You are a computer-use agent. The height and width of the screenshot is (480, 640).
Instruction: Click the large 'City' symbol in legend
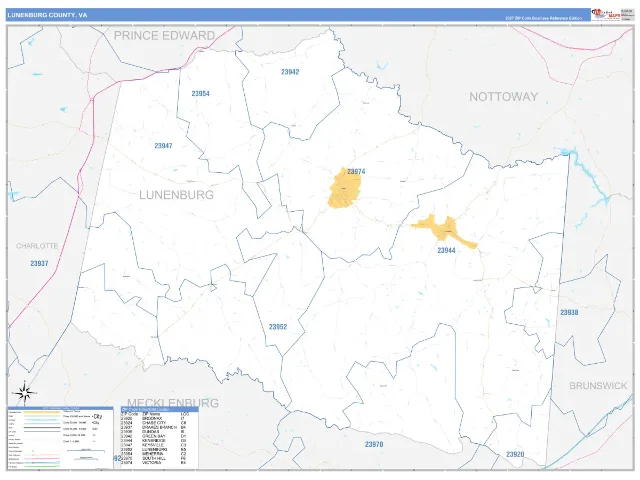[98, 416]
